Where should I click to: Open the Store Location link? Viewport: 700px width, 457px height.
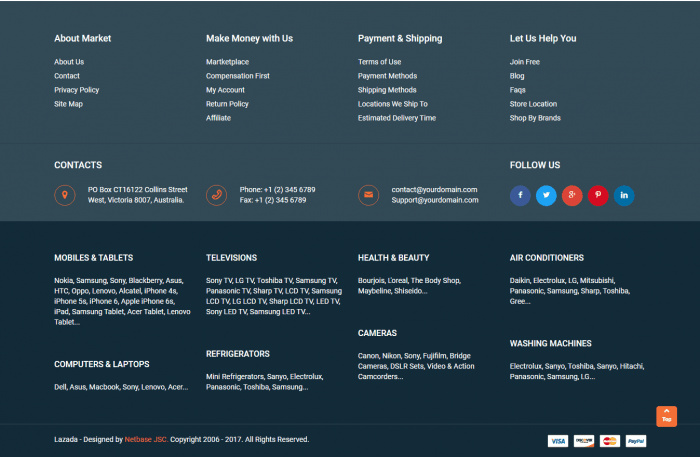pos(533,104)
